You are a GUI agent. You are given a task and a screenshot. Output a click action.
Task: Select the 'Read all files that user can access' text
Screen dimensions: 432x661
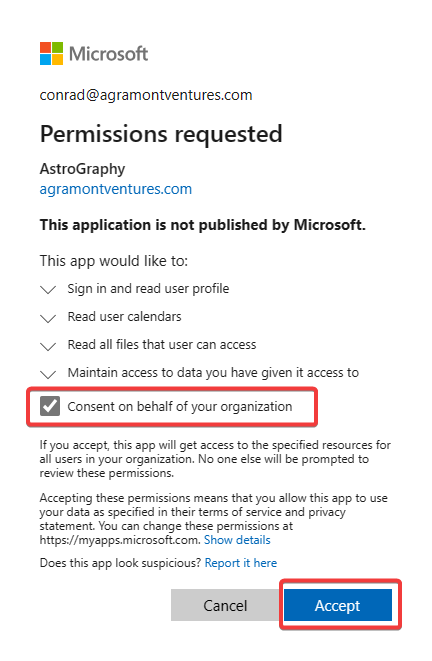pos(162,345)
